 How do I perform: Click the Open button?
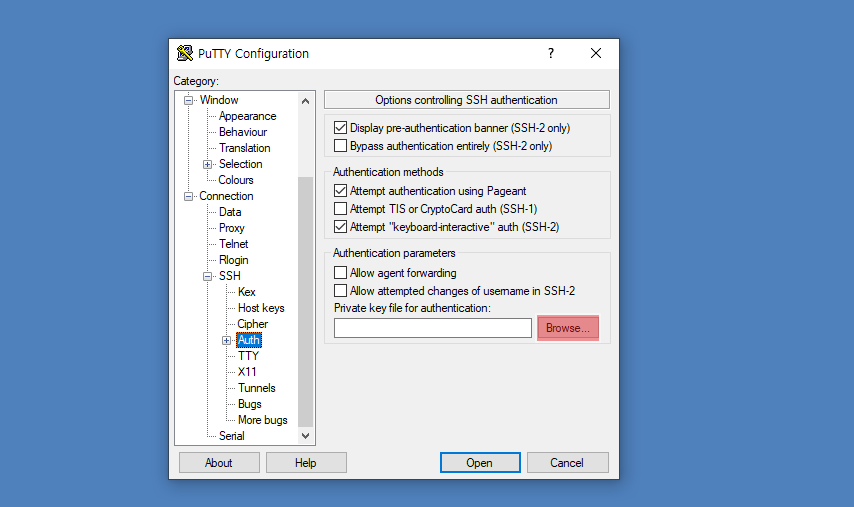[480, 463]
